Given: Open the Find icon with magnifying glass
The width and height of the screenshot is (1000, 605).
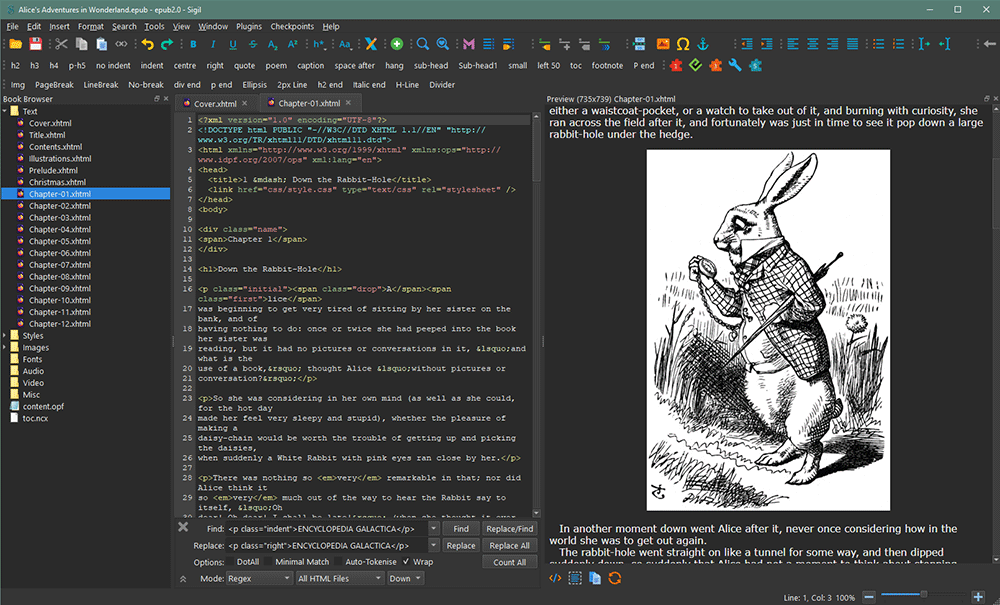Looking at the screenshot, I should (422, 44).
